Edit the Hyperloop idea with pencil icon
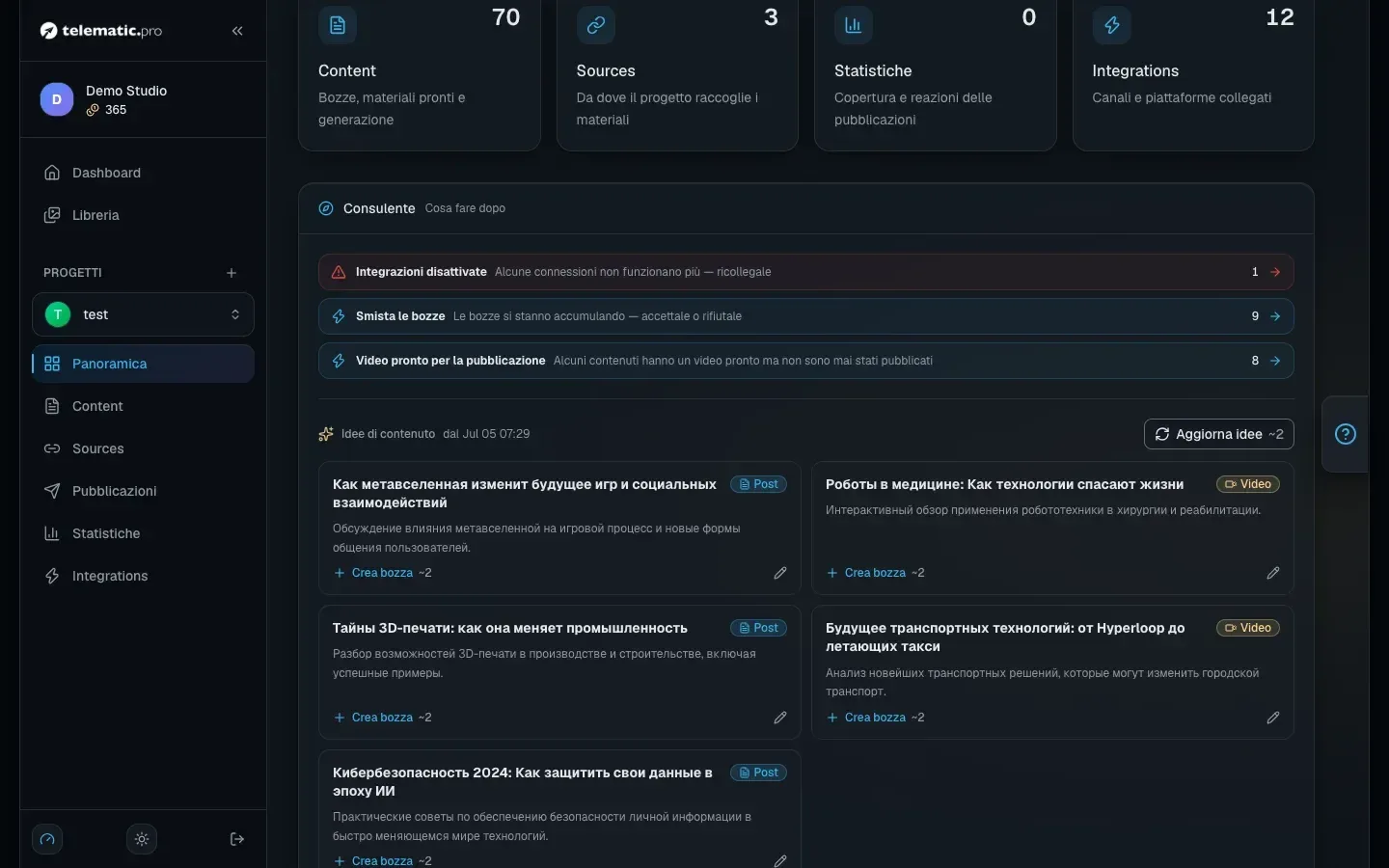Image resolution: width=1389 pixels, height=868 pixels. (1273, 718)
